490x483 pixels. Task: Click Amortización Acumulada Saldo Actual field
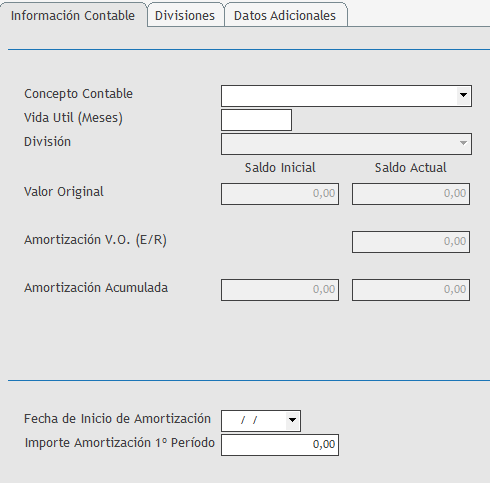411,290
